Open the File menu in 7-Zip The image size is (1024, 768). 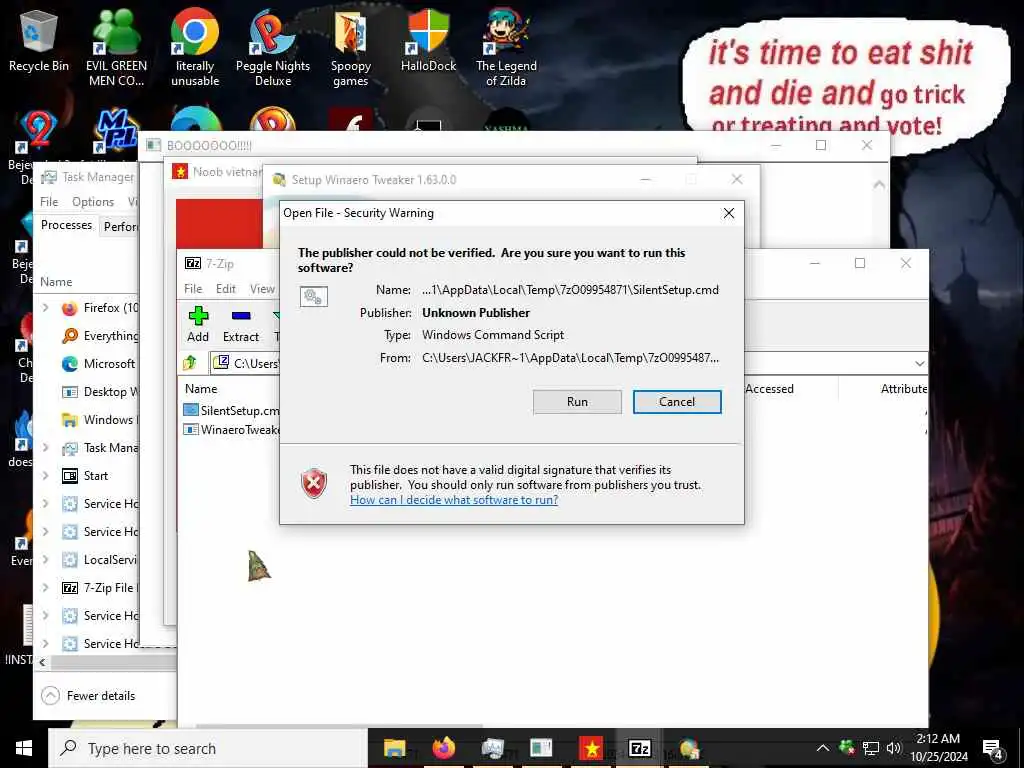point(193,289)
